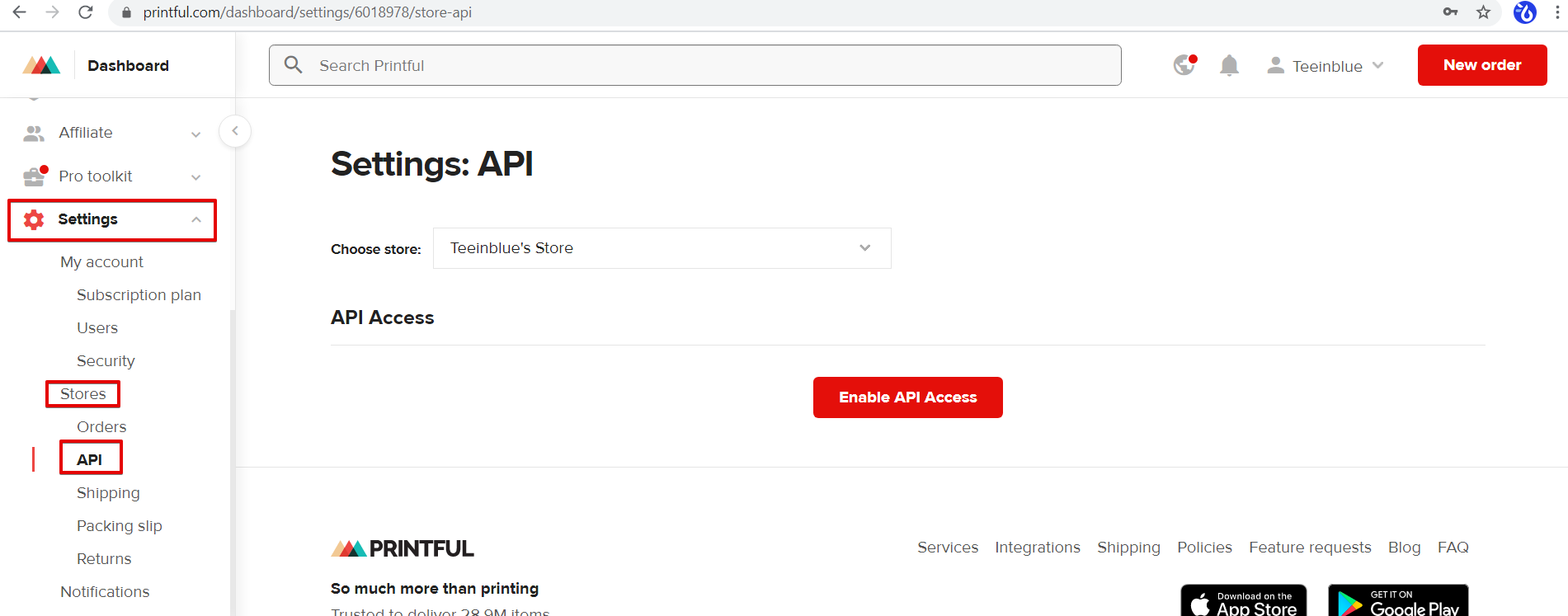Image resolution: width=1568 pixels, height=616 pixels.
Task: Click the Pro toolkit briefcase icon
Action: click(35, 176)
